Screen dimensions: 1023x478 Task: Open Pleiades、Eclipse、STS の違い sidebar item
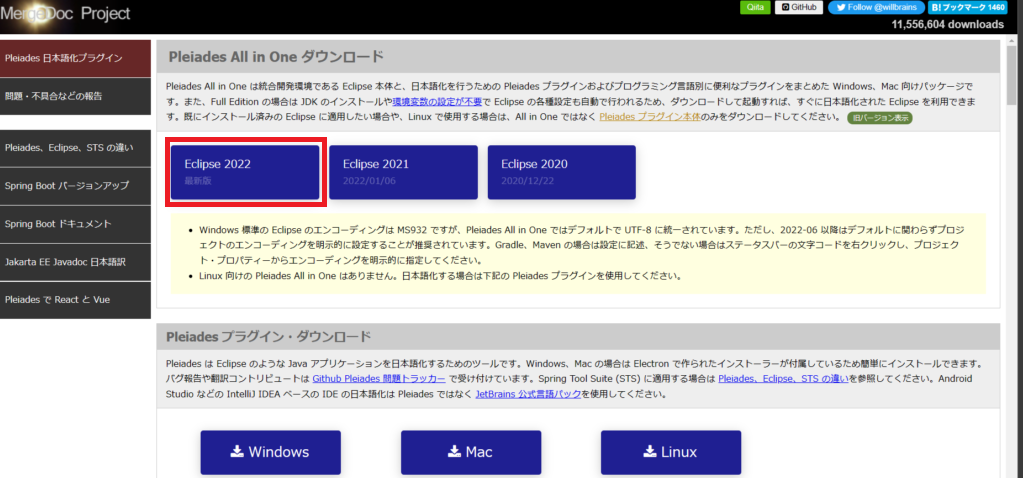tap(75, 147)
